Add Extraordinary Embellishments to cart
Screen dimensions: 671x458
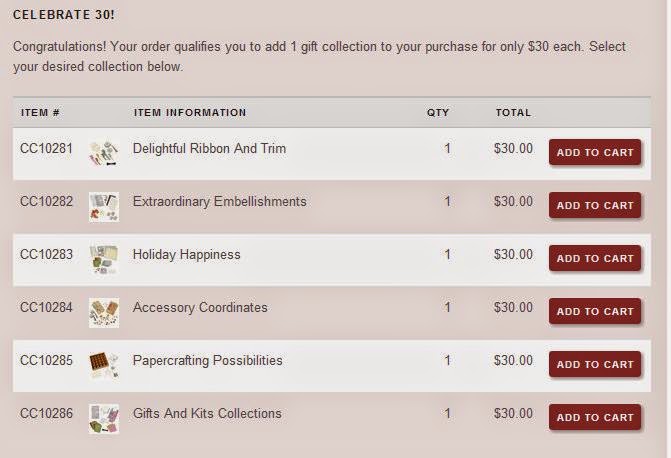(595, 205)
